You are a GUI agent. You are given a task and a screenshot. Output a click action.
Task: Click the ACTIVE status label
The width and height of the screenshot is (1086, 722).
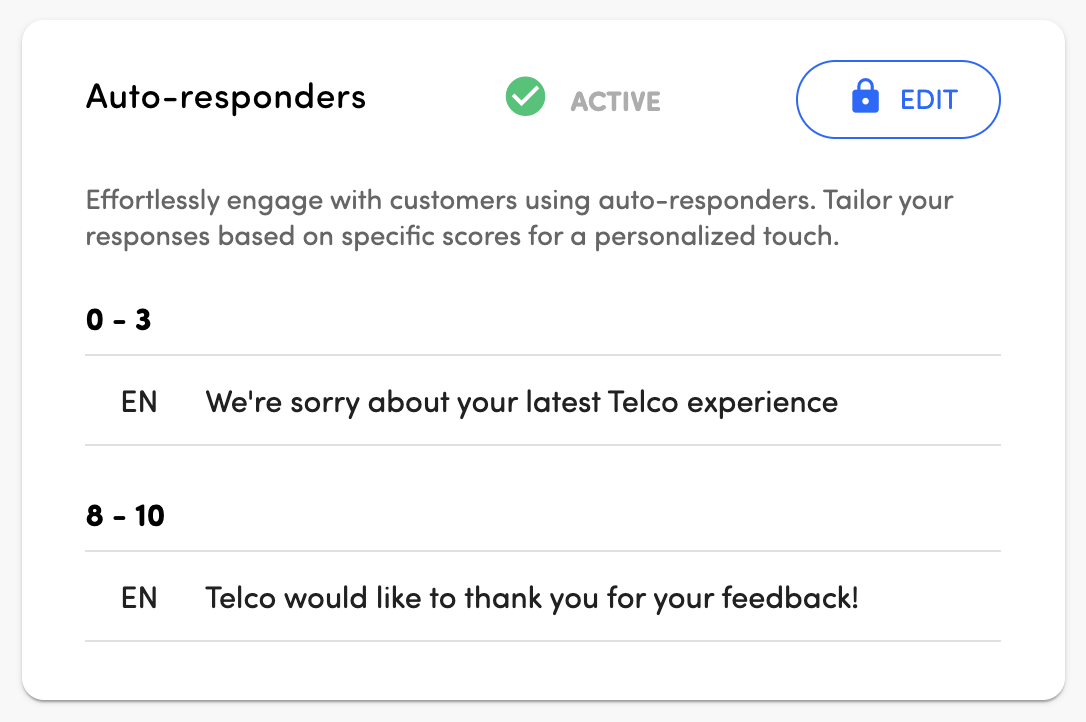point(615,101)
